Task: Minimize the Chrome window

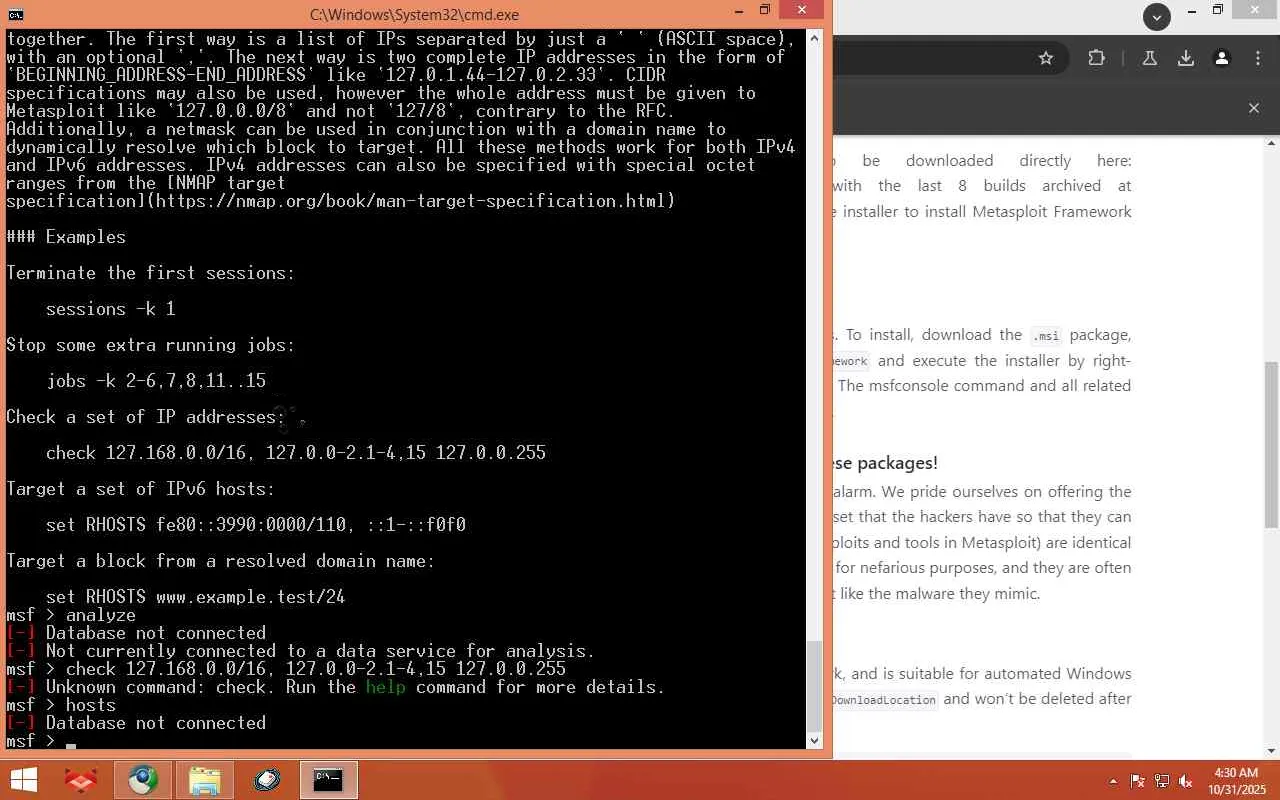Action: coord(1189,11)
